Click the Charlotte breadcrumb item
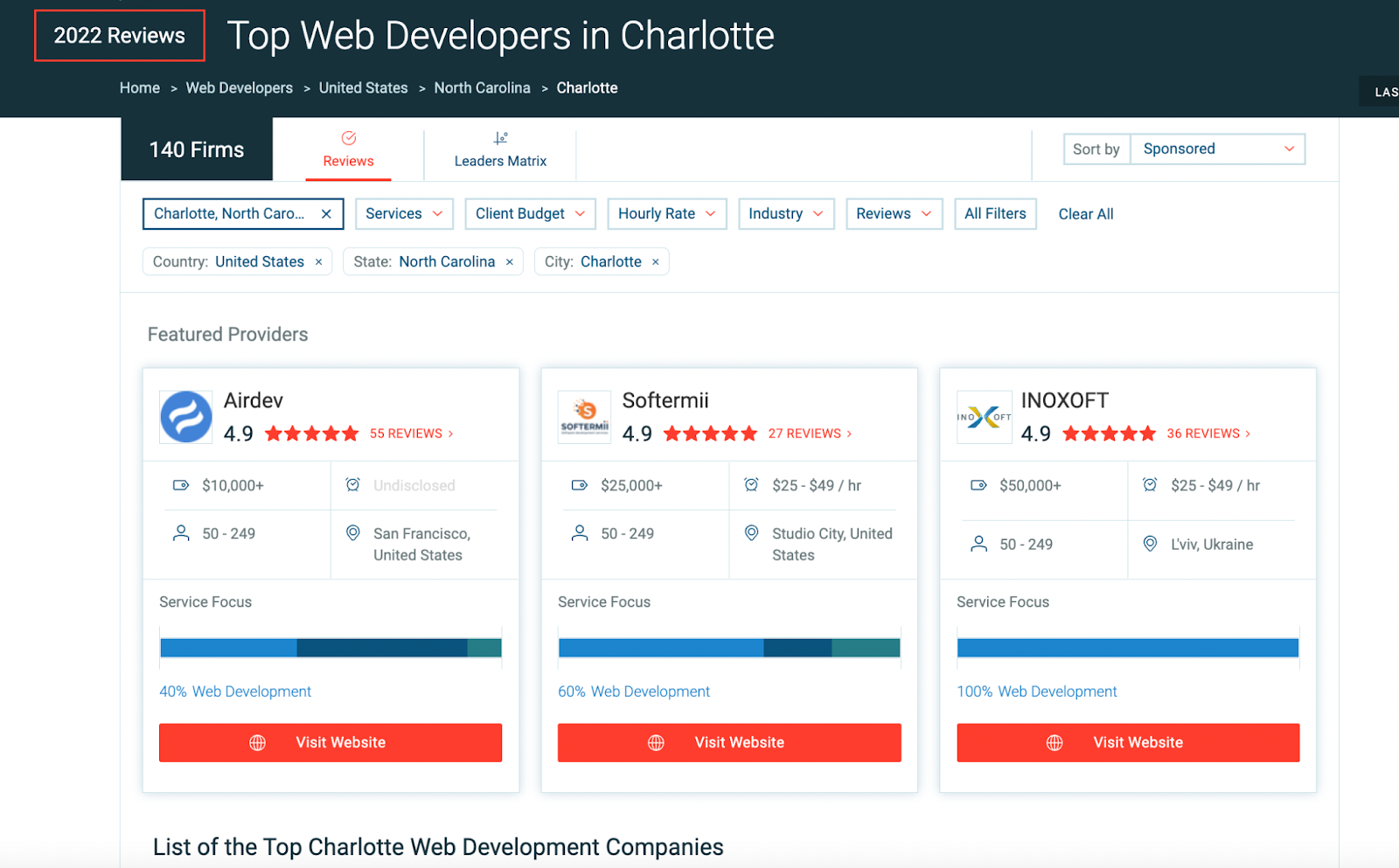 pos(588,88)
